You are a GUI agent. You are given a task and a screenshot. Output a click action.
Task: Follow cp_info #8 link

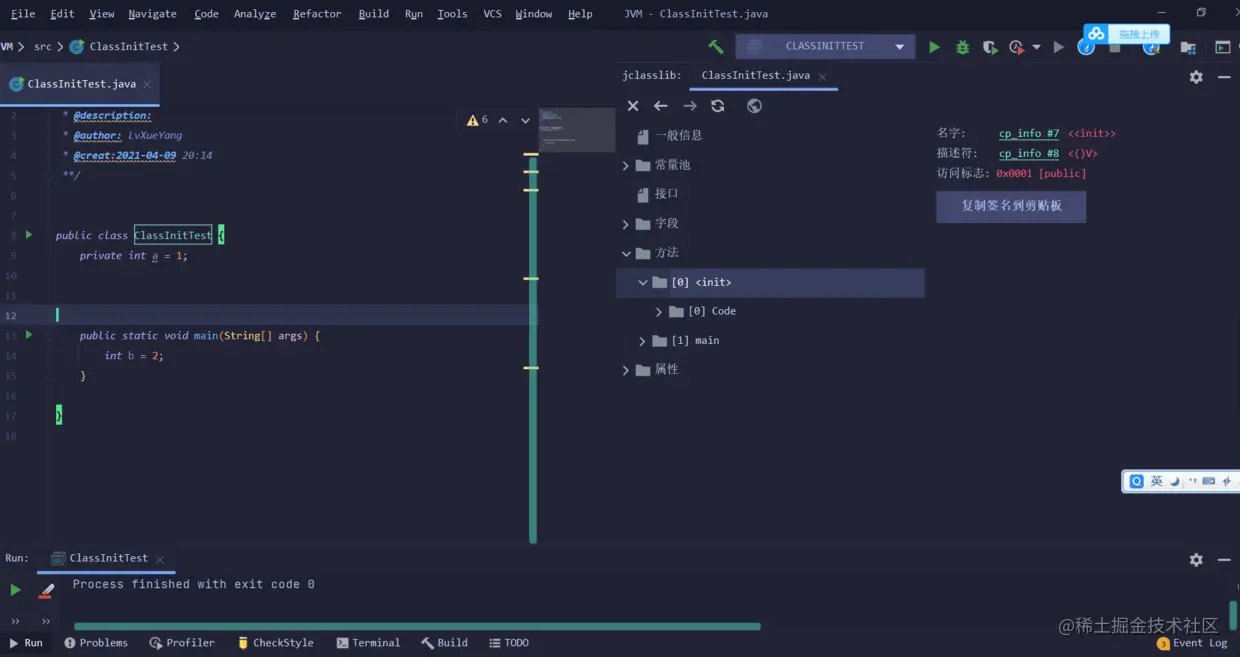[x=1029, y=154]
